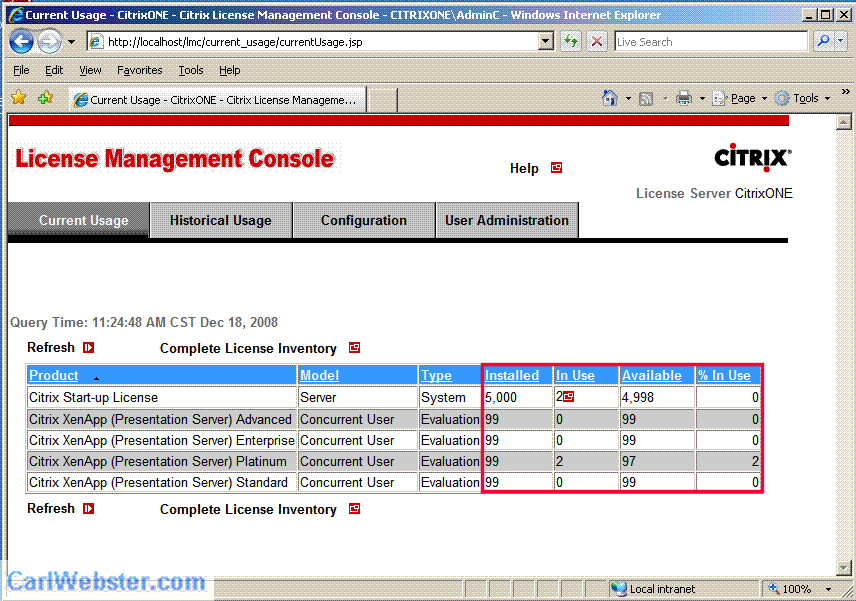Click the XenApp Enterprise product cell
Viewport: 856px width, 601px height.
point(162,440)
